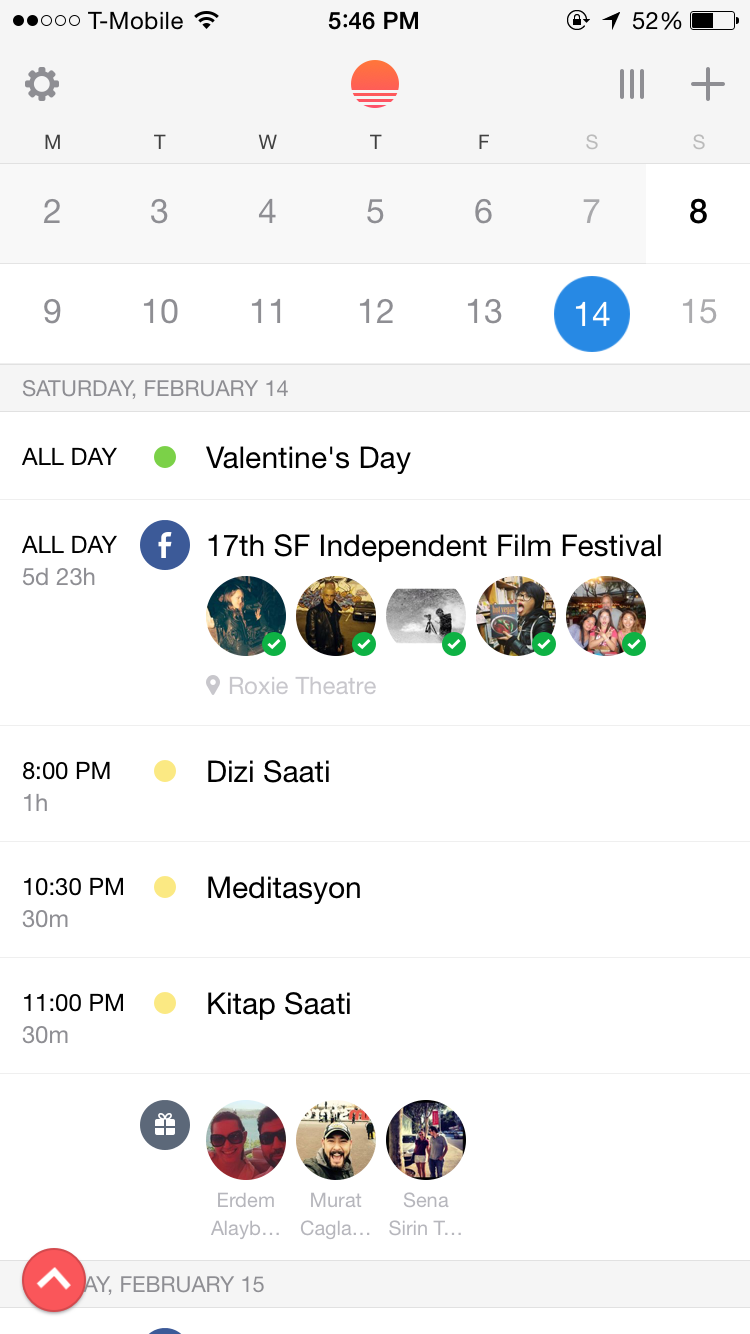Tap the Roxie Theatre location pin

[213, 686]
